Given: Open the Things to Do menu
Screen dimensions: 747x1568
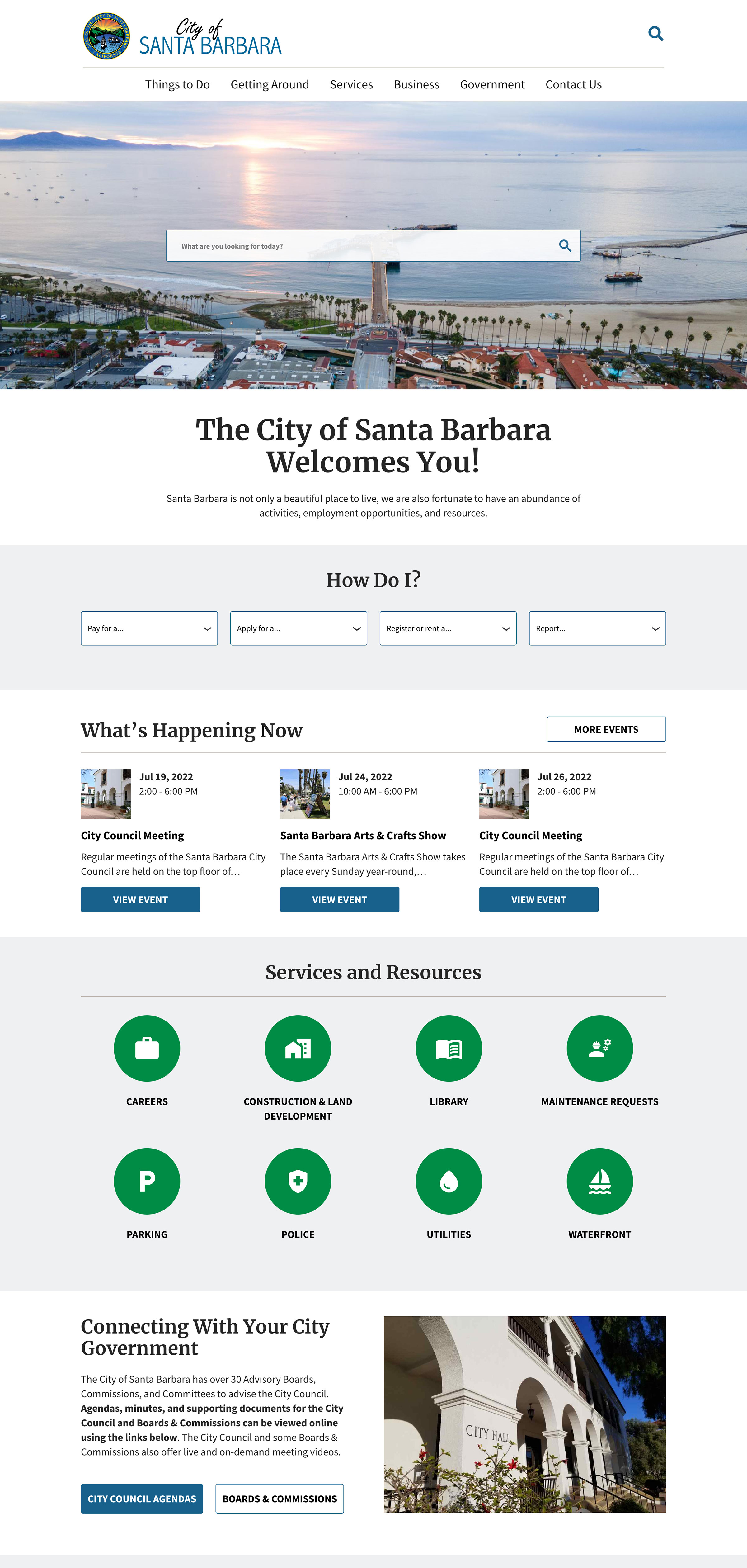Looking at the screenshot, I should (x=178, y=85).
